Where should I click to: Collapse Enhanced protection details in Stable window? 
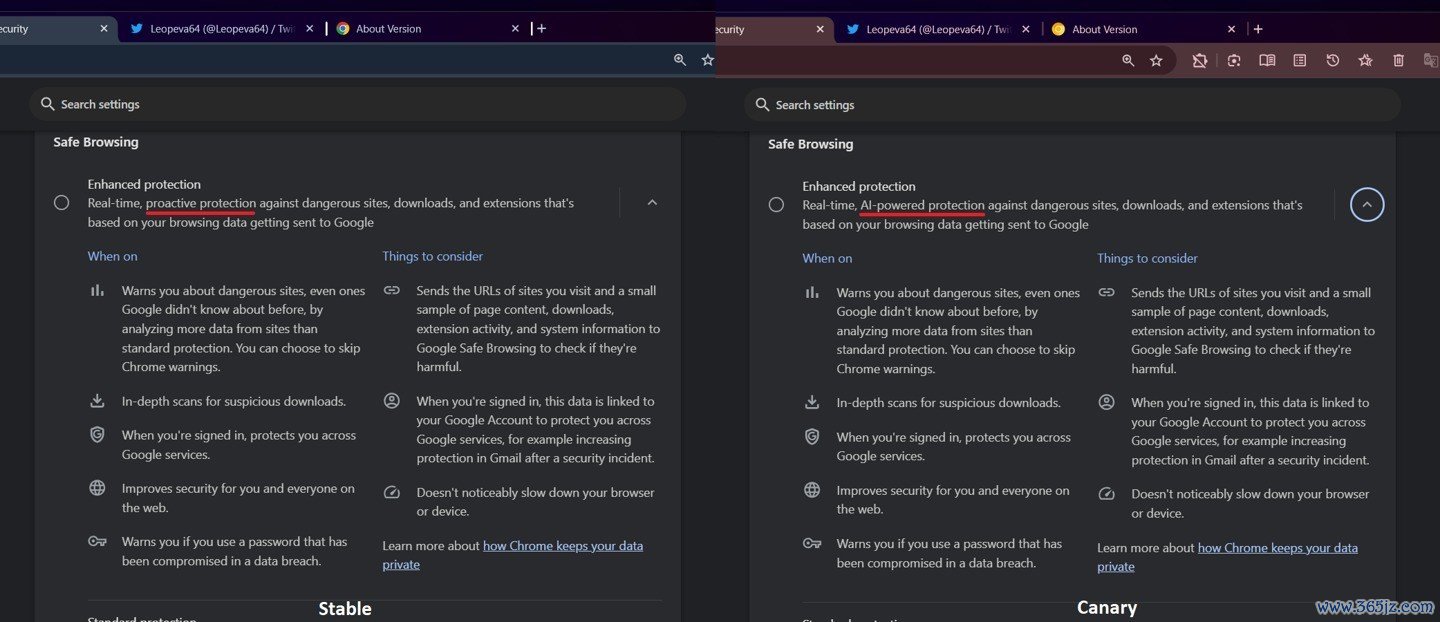pyautogui.click(x=652, y=203)
